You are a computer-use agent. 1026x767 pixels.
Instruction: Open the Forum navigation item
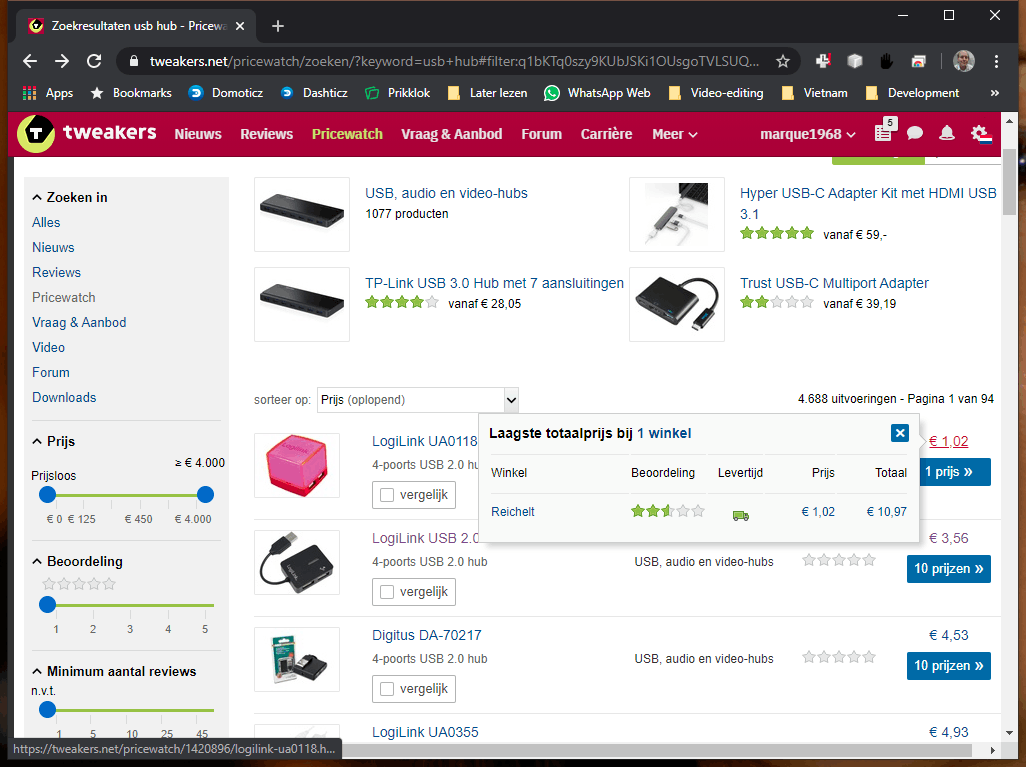pyautogui.click(x=541, y=134)
